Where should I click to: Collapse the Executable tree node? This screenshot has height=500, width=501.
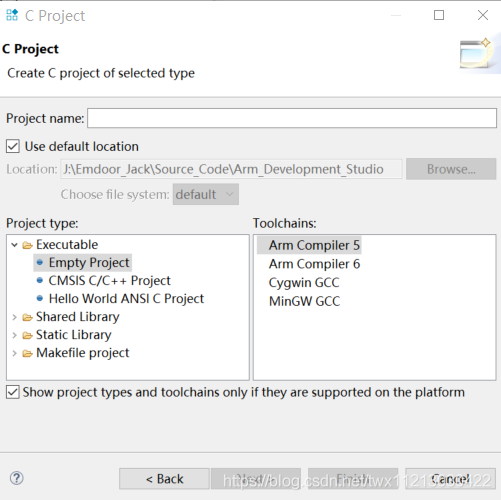coord(14,245)
